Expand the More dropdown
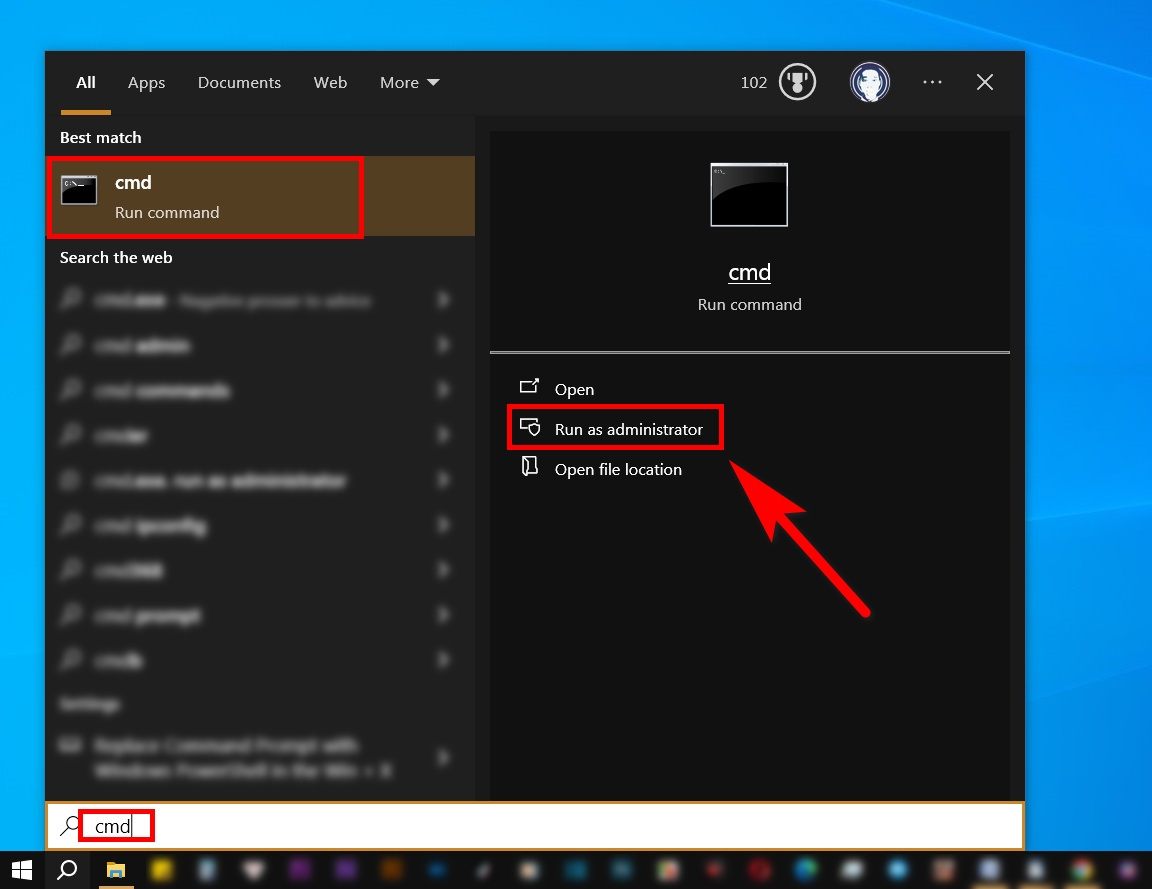The height and width of the screenshot is (889, 1152). pos(409,82)
